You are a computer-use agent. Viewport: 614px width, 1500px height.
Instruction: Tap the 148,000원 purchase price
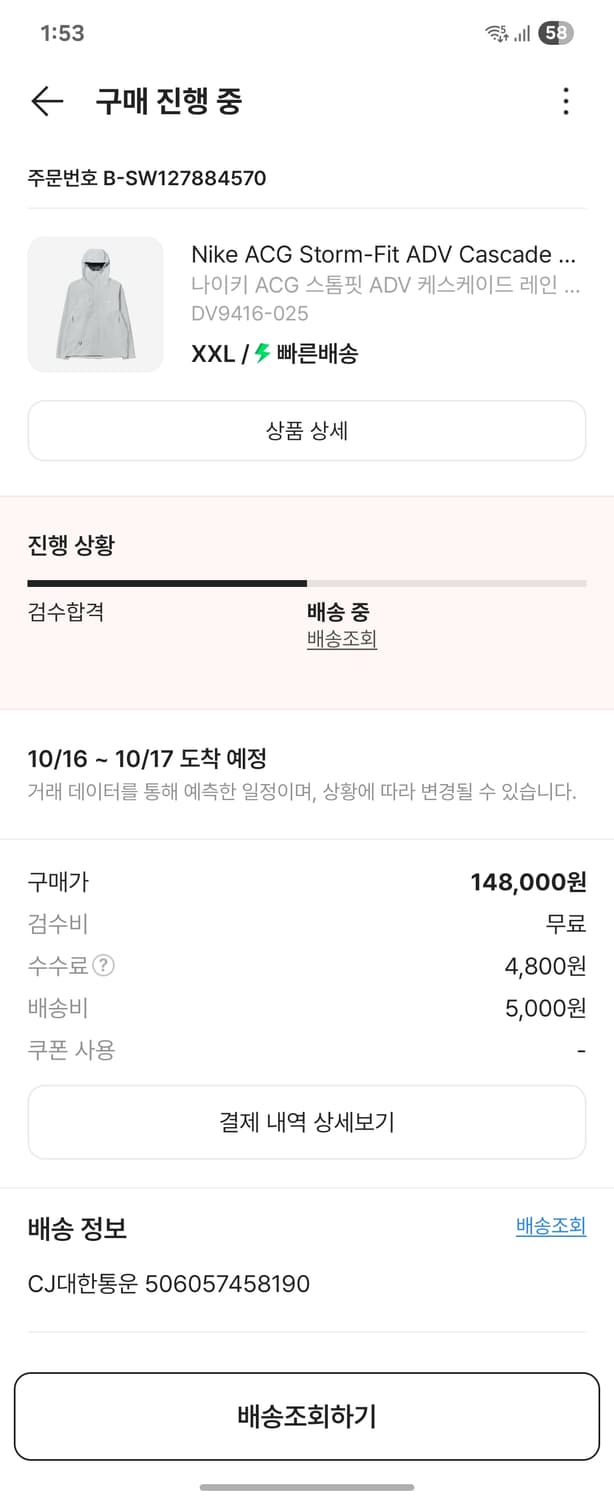tap(528, 882)
